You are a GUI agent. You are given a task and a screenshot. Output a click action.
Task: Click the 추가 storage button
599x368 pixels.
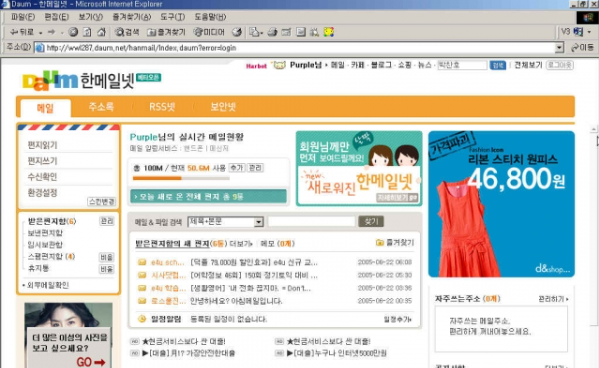tap(236, 167)
